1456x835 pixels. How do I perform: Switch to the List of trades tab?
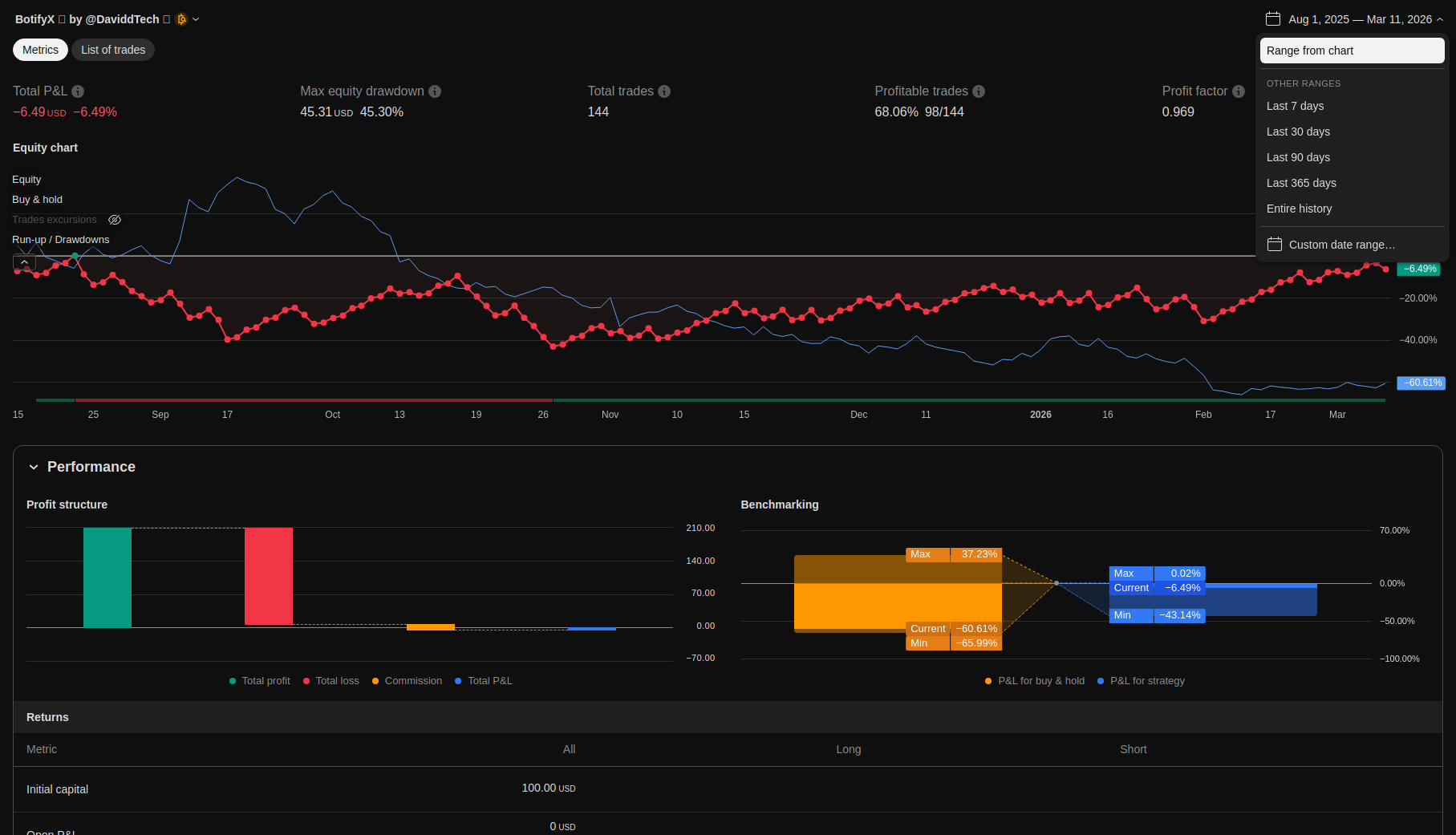[113, 50]
